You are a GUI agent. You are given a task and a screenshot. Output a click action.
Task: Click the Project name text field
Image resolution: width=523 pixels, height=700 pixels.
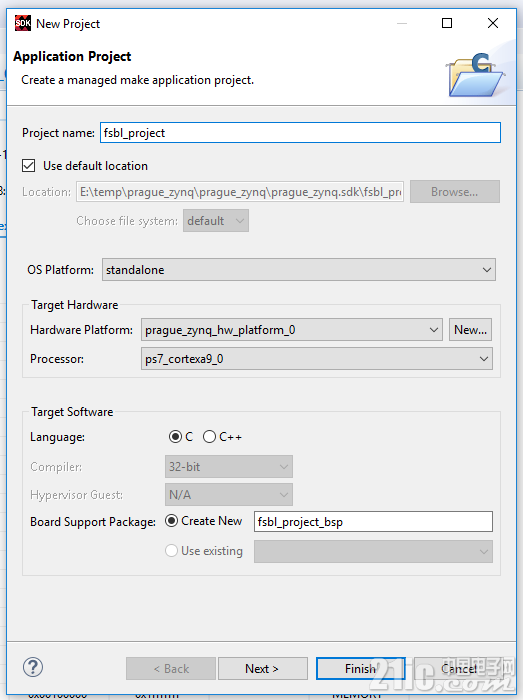(300, 133)
